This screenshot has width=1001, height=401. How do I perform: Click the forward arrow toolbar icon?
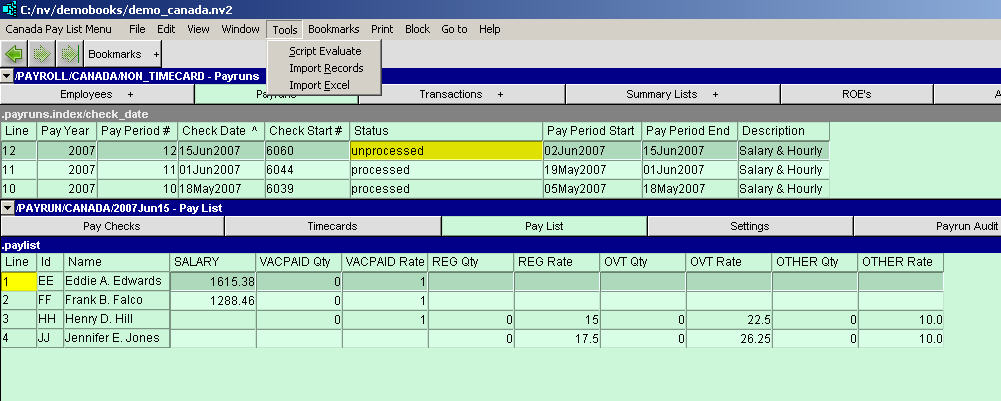pos(42,53)
